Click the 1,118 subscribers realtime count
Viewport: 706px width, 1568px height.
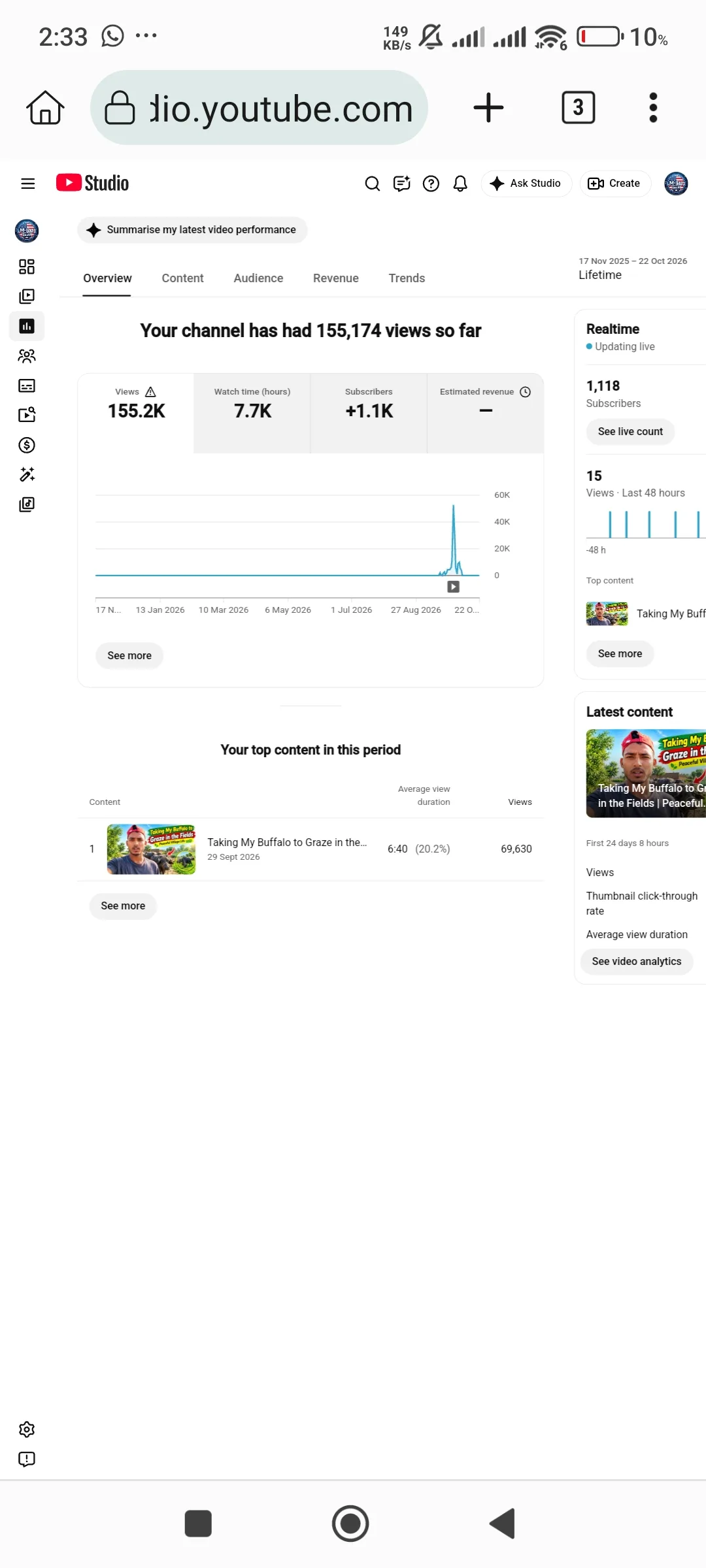(603, 386)
